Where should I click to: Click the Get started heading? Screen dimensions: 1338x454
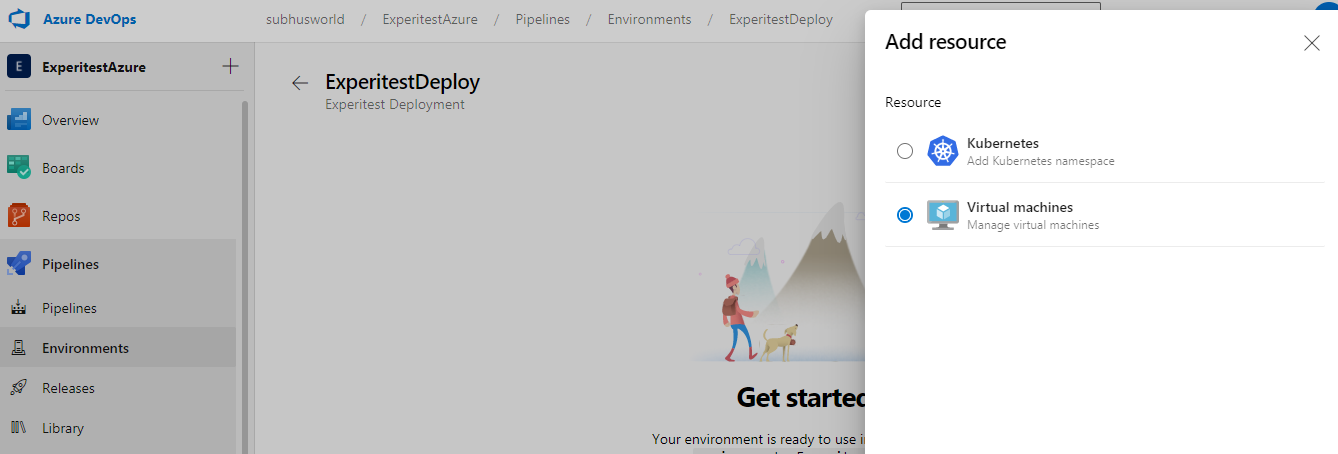click(x=800, y=398)
